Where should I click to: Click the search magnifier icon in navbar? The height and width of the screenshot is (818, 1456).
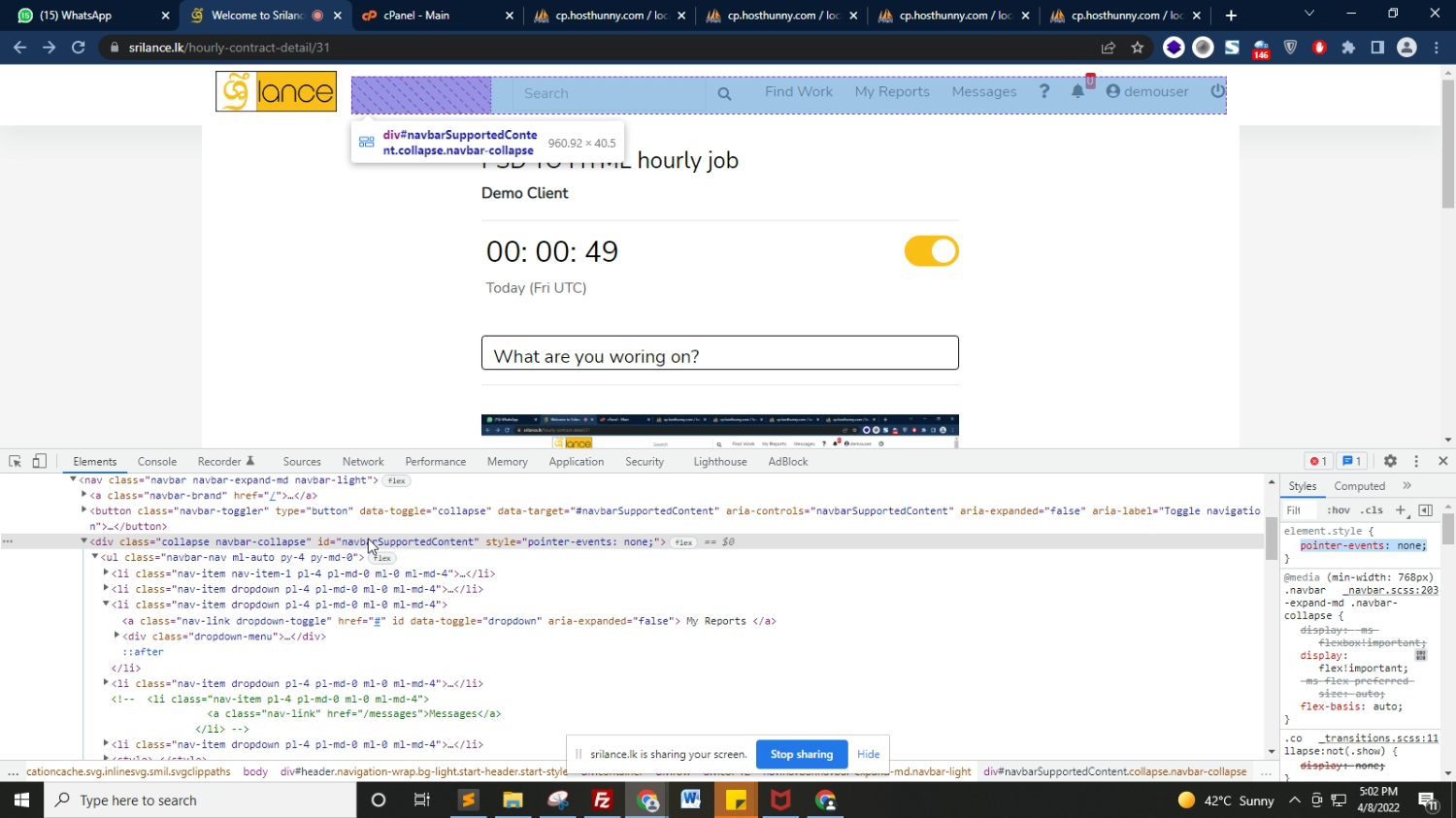tap(724, 94)
